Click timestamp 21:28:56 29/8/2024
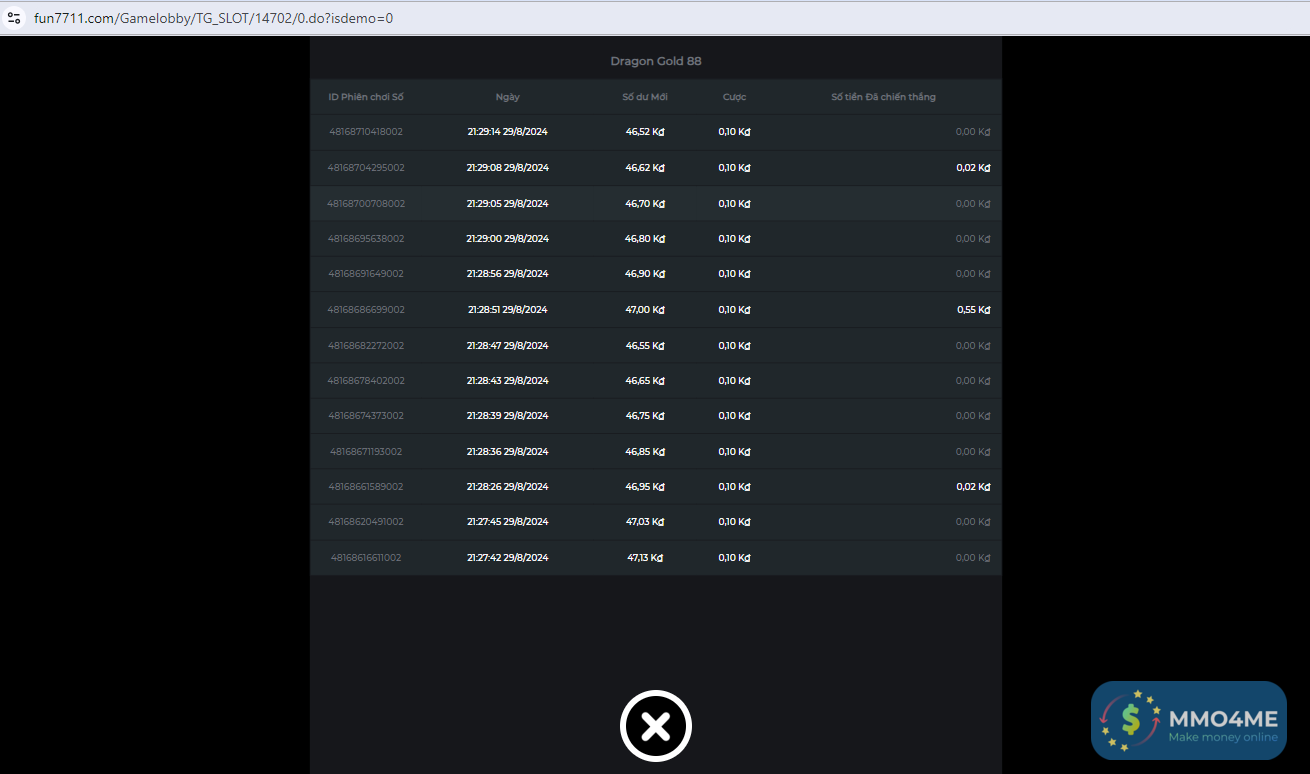Screen dimensions: 1310x774 coord(507,274)
